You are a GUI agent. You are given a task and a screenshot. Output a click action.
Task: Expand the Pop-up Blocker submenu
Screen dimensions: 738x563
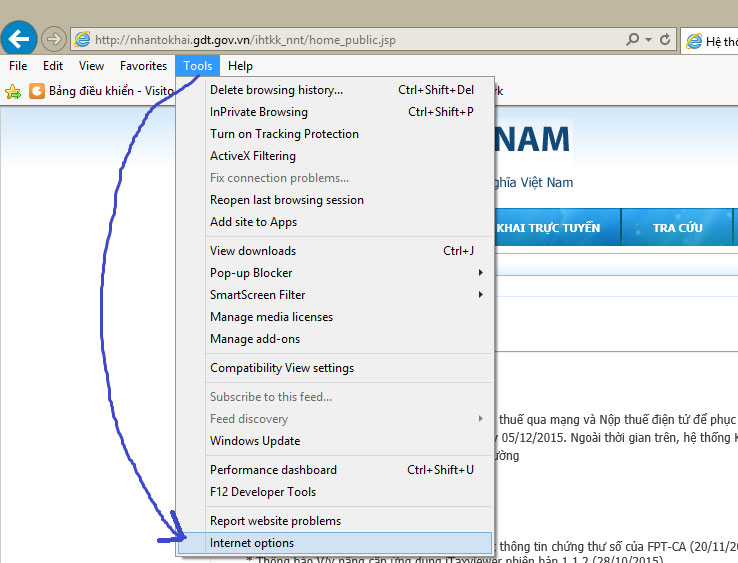point(480,273)
